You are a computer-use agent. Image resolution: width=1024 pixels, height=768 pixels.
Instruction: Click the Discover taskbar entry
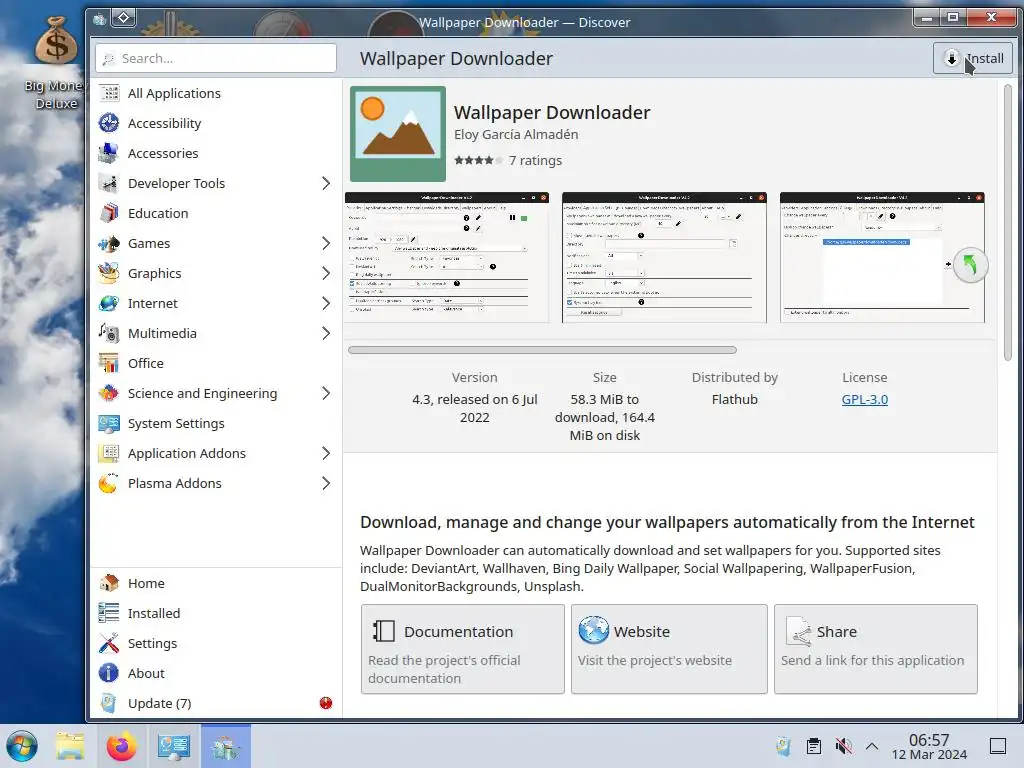click(225, 746)
